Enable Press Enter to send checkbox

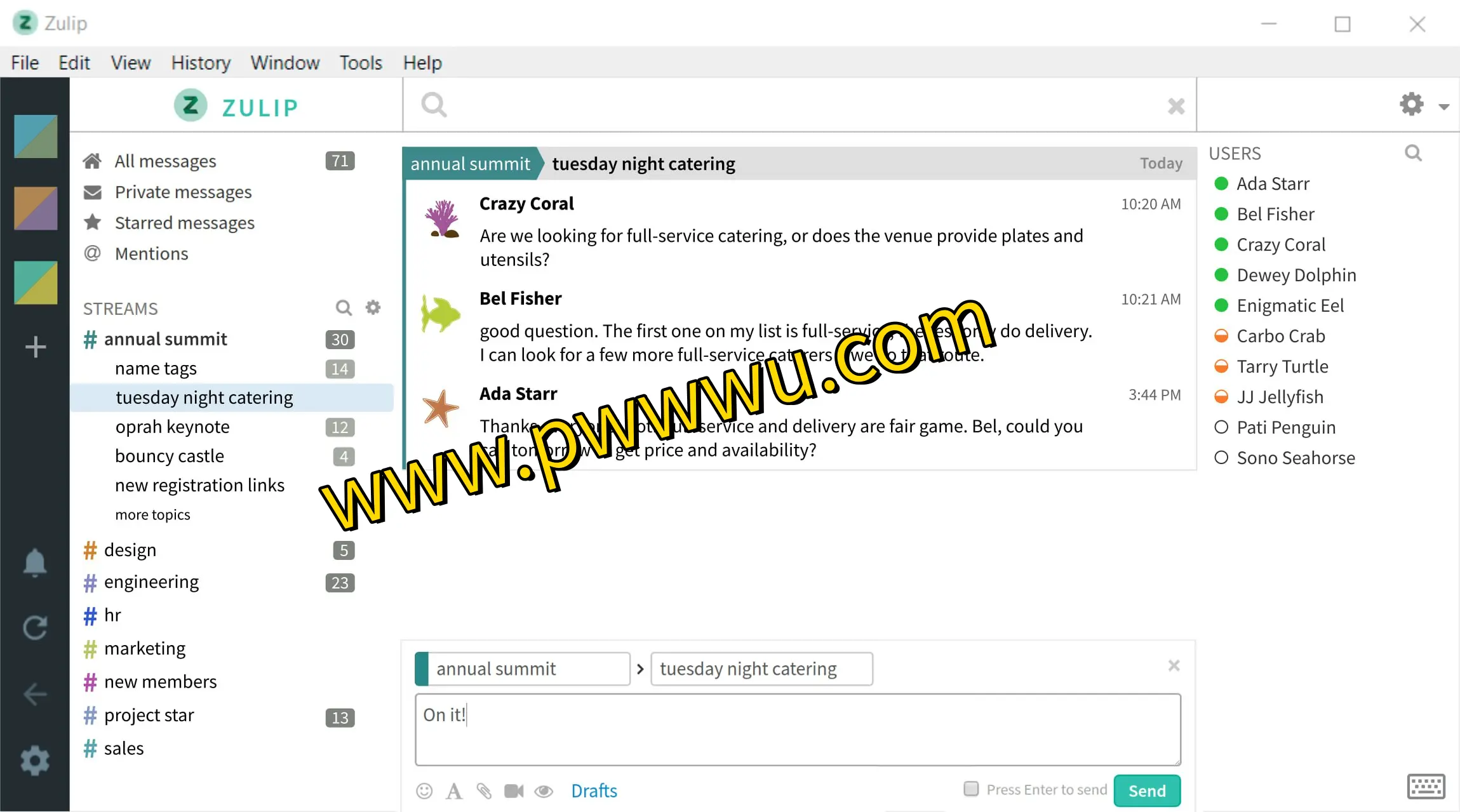coord(971,789)
